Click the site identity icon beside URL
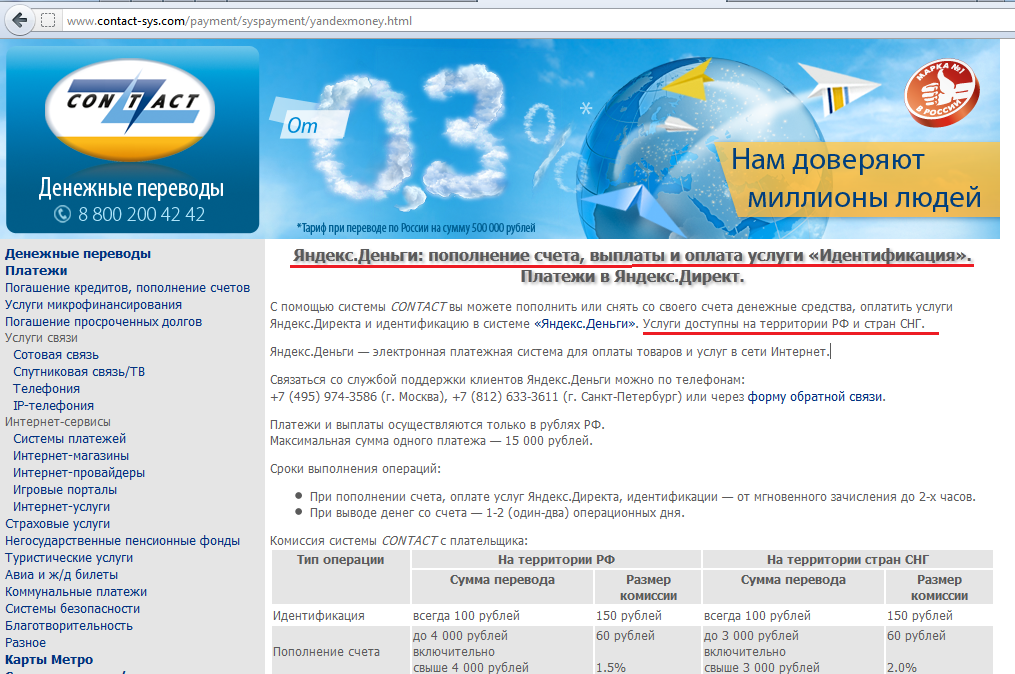The image size is (1015, 674). click(x=48, y=21)
